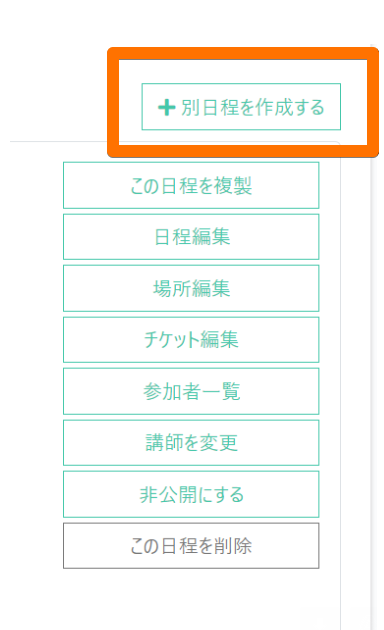Swap the lecturer using 講師を変更

pos(191,442)
